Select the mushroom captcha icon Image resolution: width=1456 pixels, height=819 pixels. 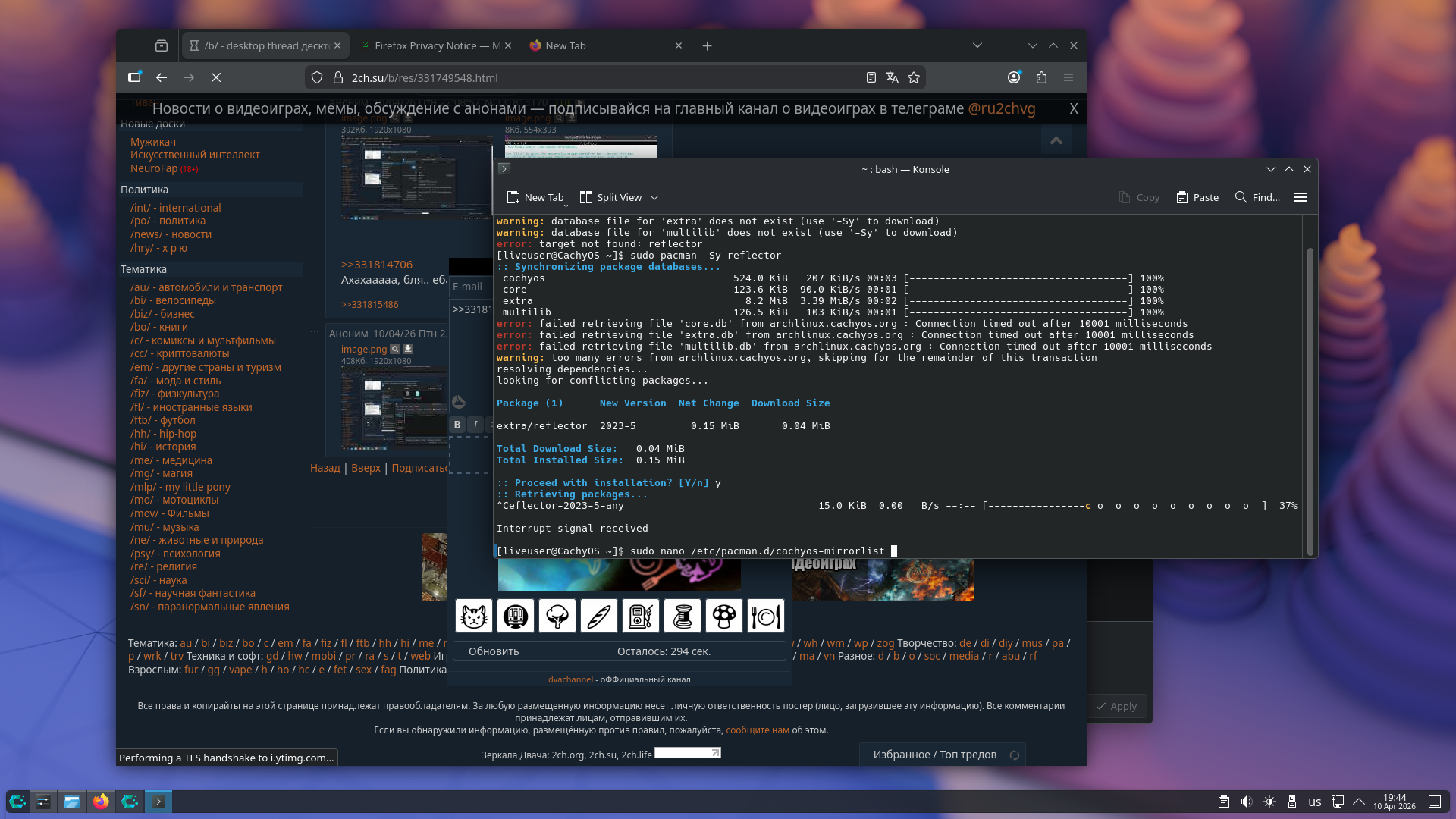pos(723,616)
